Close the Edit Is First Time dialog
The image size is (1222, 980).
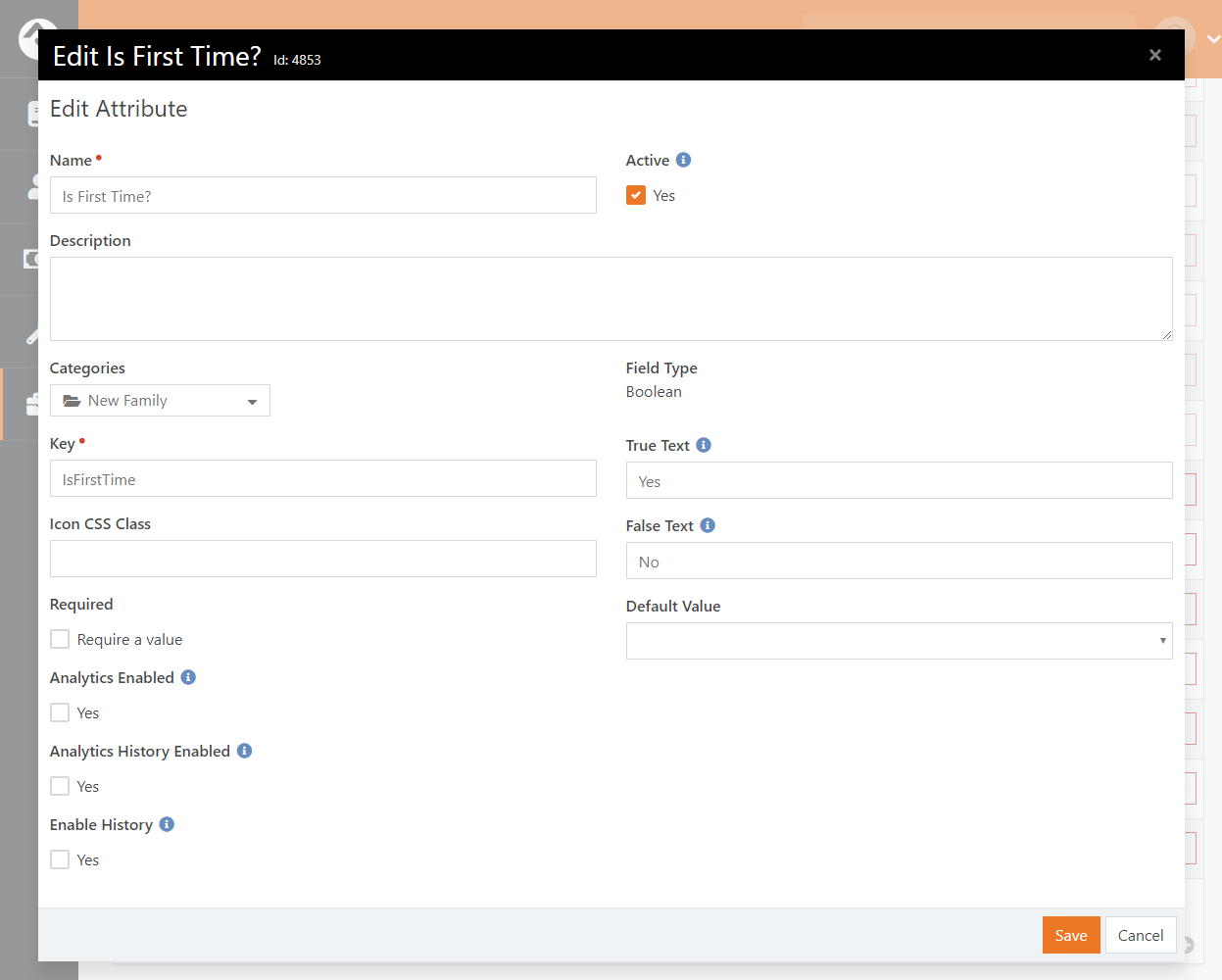[x=1155, y=55]
